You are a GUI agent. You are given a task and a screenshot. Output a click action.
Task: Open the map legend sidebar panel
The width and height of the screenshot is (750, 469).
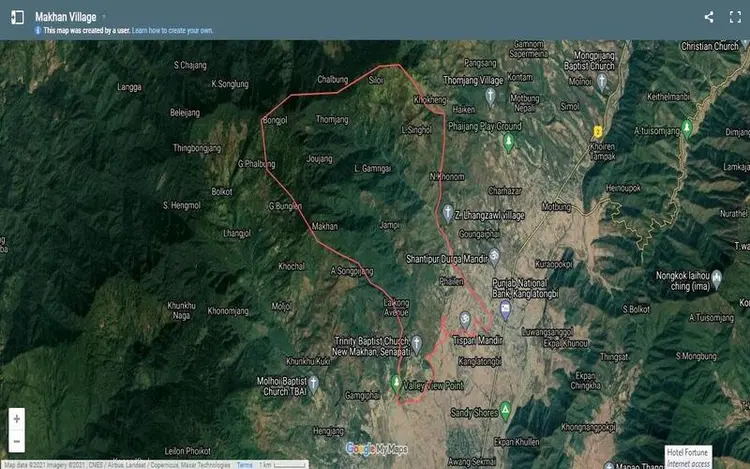[x=17, y=17]
